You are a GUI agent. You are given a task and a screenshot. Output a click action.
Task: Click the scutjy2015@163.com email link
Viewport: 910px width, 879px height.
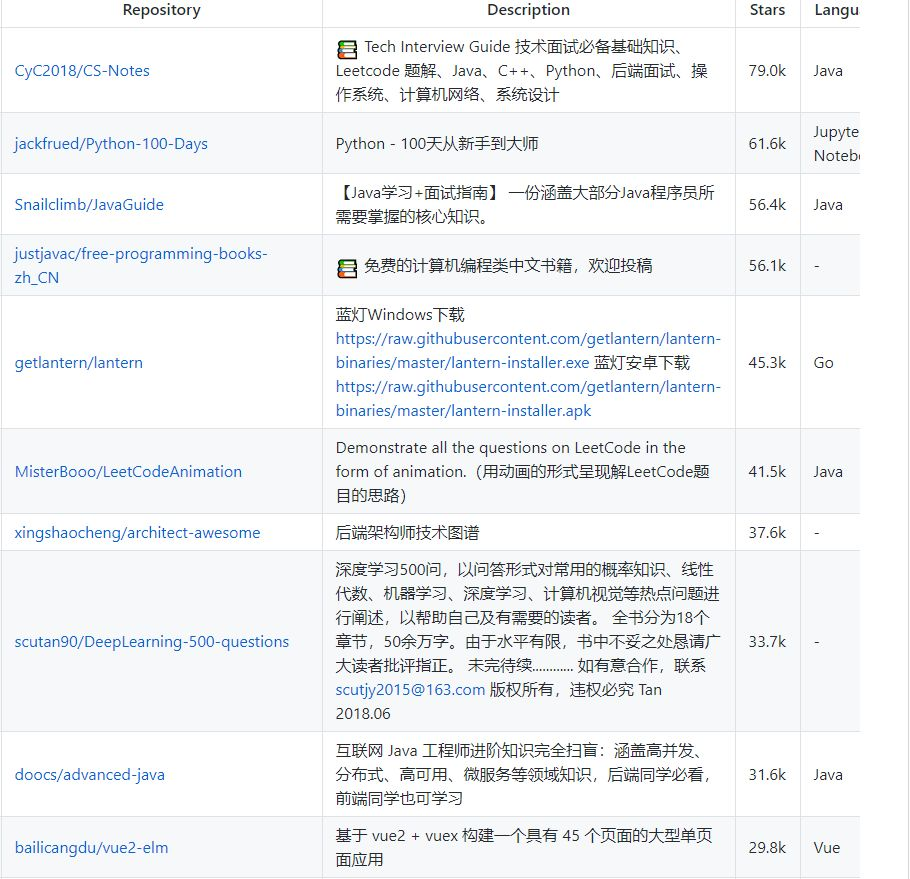pyautogui.click(x=410, y=689)
